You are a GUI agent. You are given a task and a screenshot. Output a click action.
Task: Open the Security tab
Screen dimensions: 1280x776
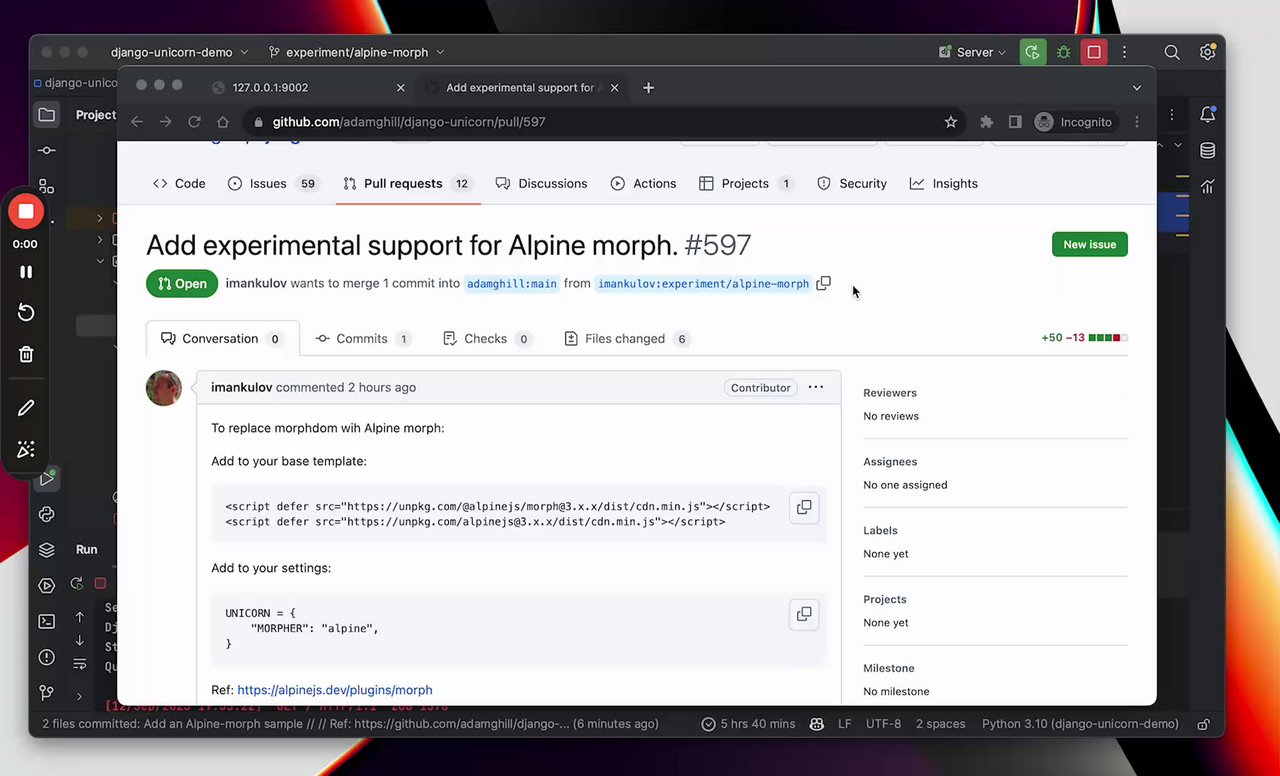coord(852,184)
